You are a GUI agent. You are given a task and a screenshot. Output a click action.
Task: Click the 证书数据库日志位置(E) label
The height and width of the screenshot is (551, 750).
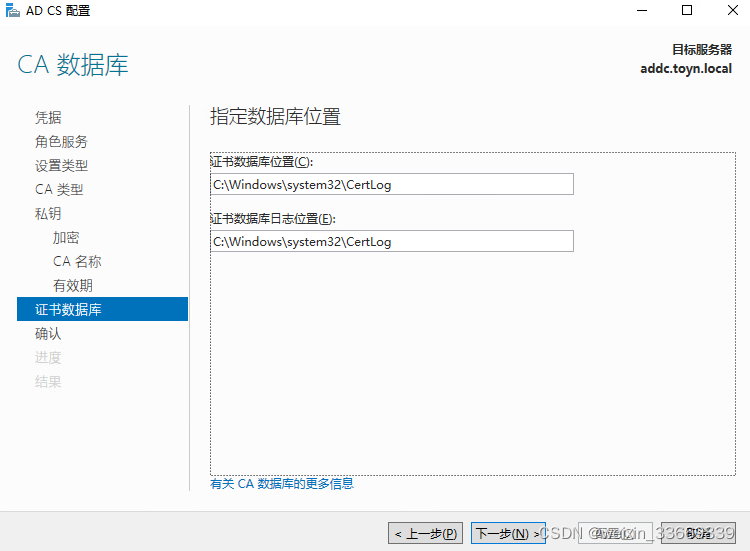[273, 219]
